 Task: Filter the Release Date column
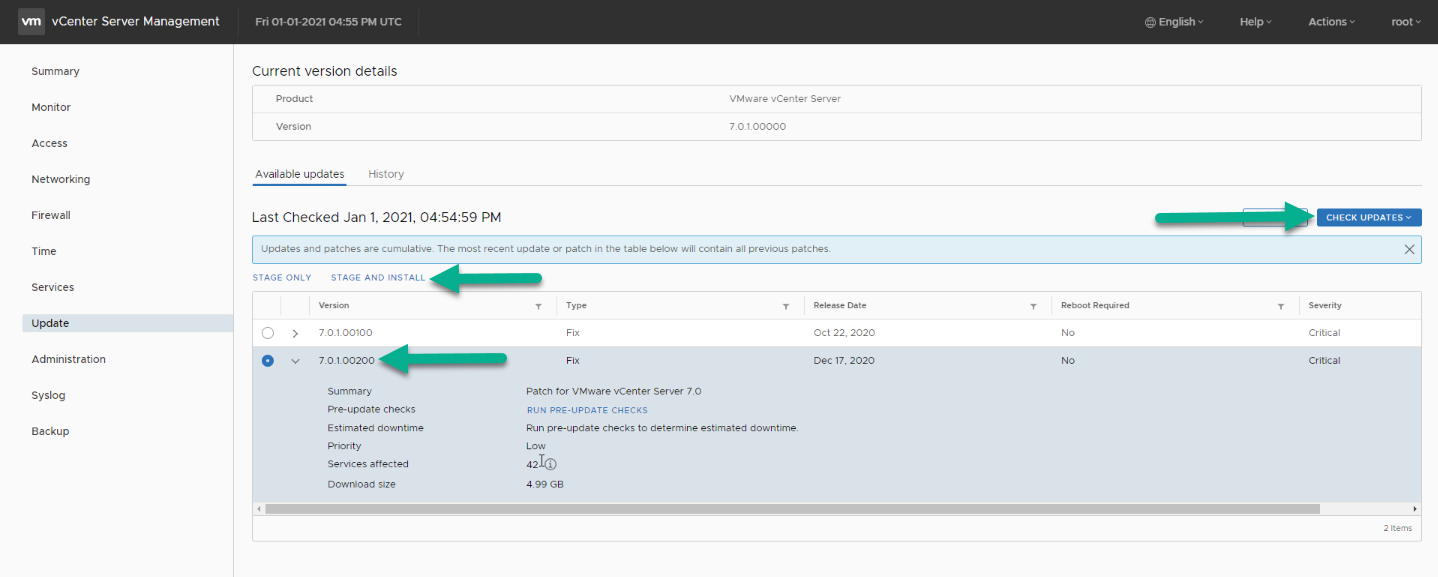pos(1033,306)
